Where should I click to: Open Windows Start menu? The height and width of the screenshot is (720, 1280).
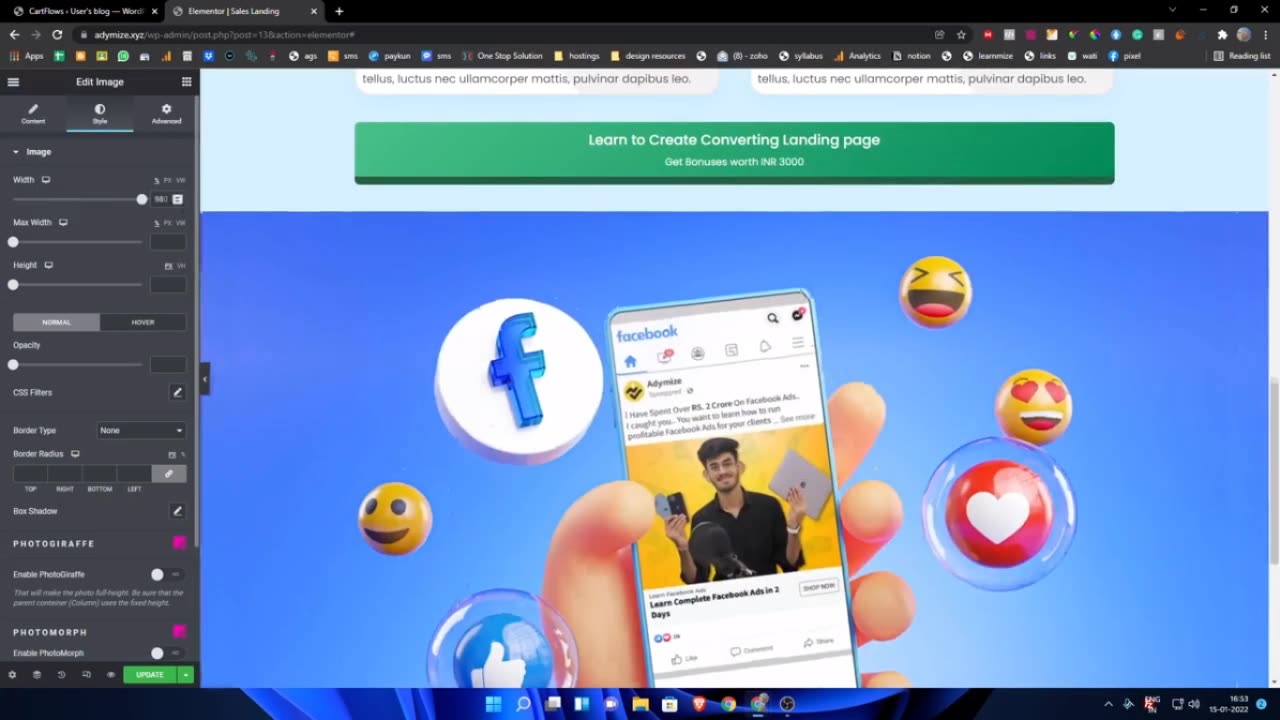click(493, 704)
